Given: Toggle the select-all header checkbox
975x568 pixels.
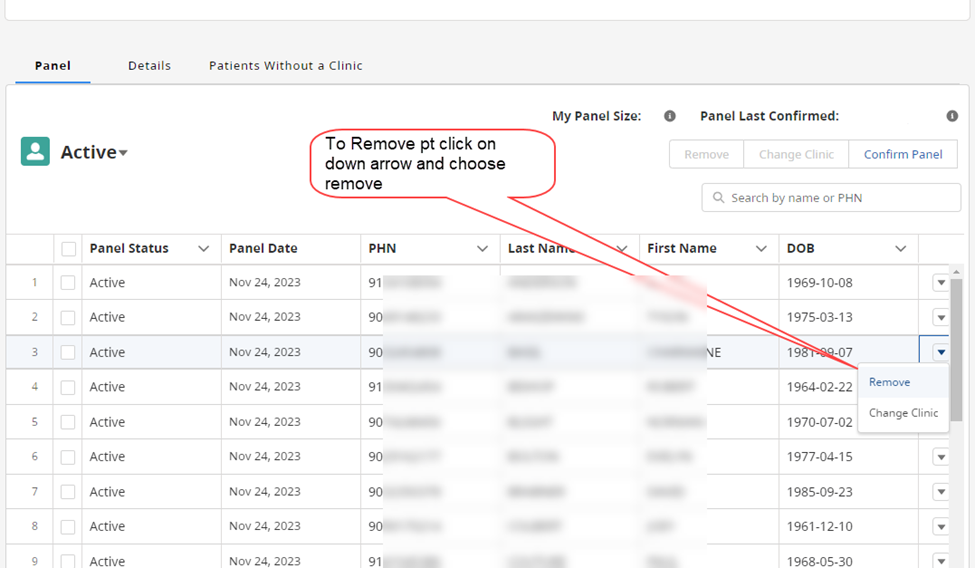Looking at the screenshot, I should click(x=68, y=249).
